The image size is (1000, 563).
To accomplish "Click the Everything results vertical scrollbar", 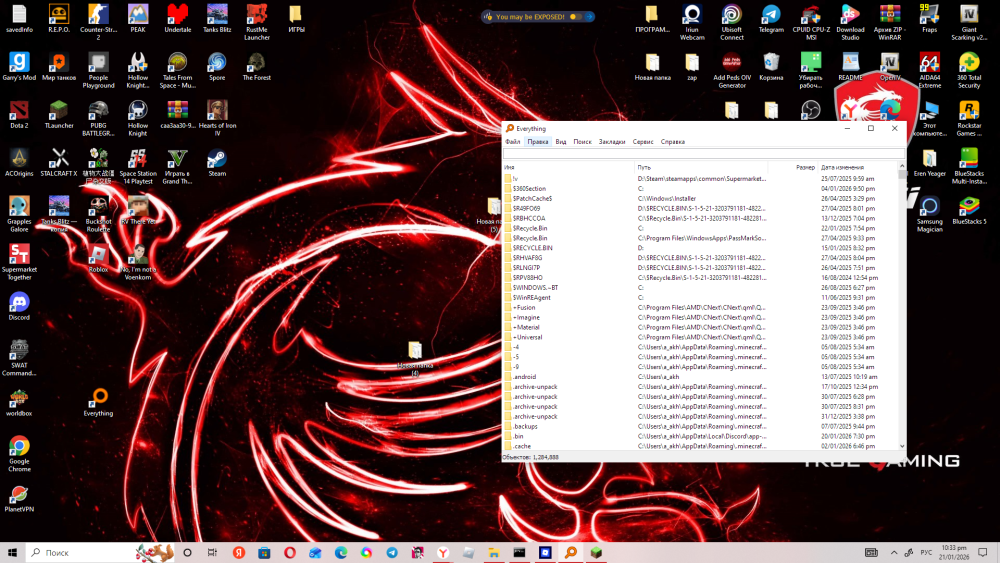I will click(902, 306).
